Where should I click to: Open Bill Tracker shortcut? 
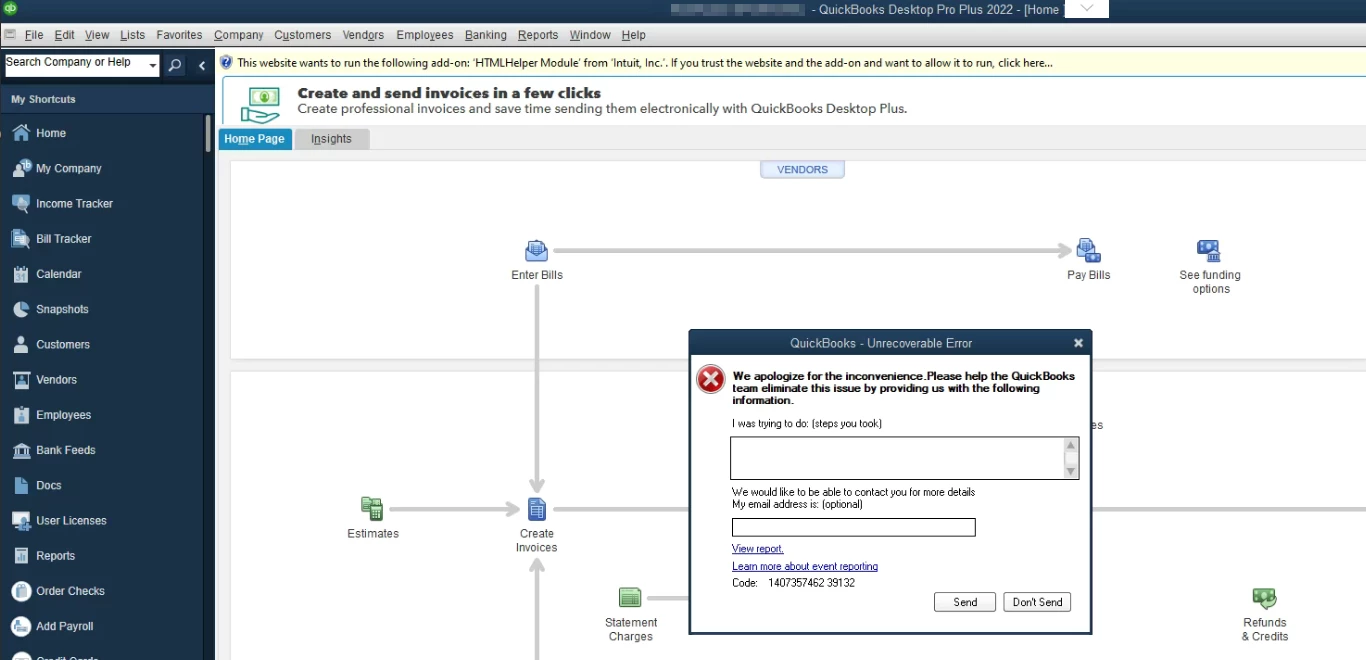(x=63, y=239)
